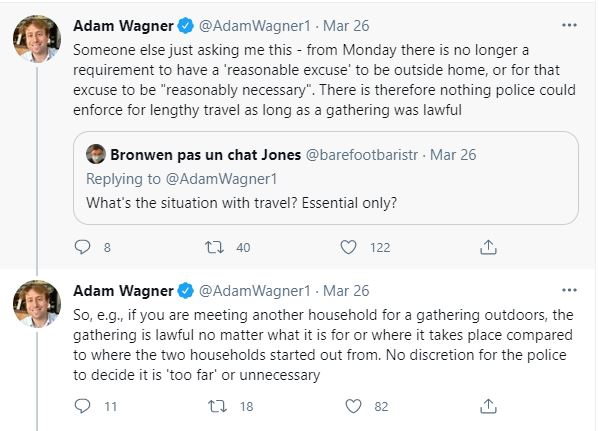Image resolution: width=599 pixels, height=431 pixels.
Task: Like the first tweet with 122 likes
Action: (348, 247)
